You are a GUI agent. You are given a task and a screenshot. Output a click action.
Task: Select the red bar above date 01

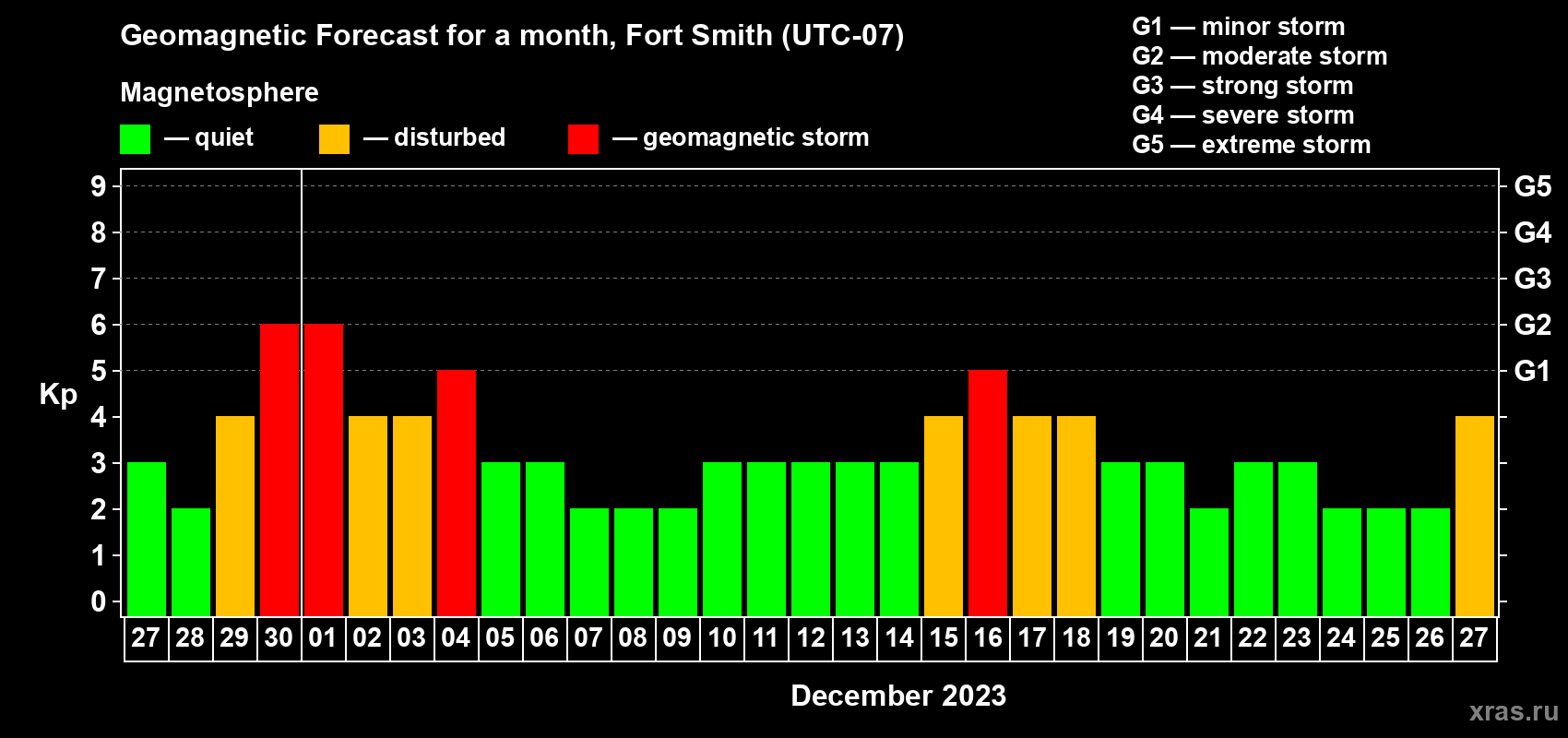click(x=323, y=470)
